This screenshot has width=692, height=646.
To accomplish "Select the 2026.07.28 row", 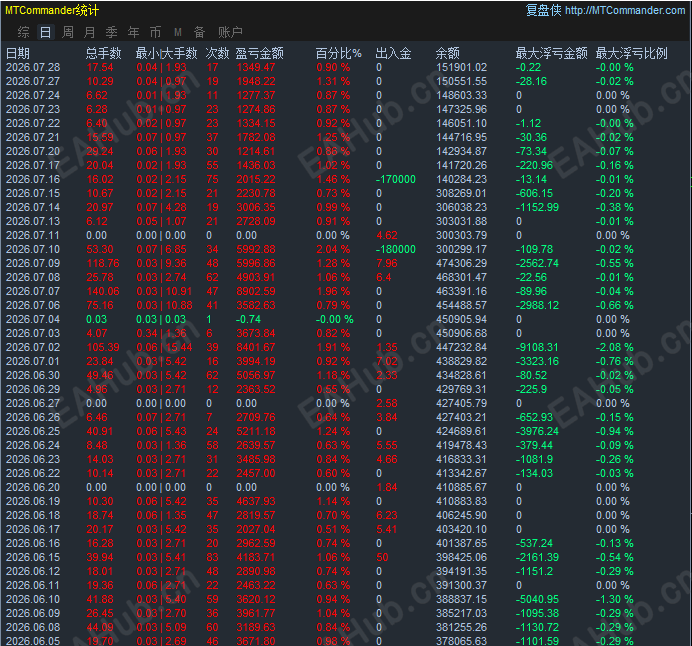I will tap(345, 68).
